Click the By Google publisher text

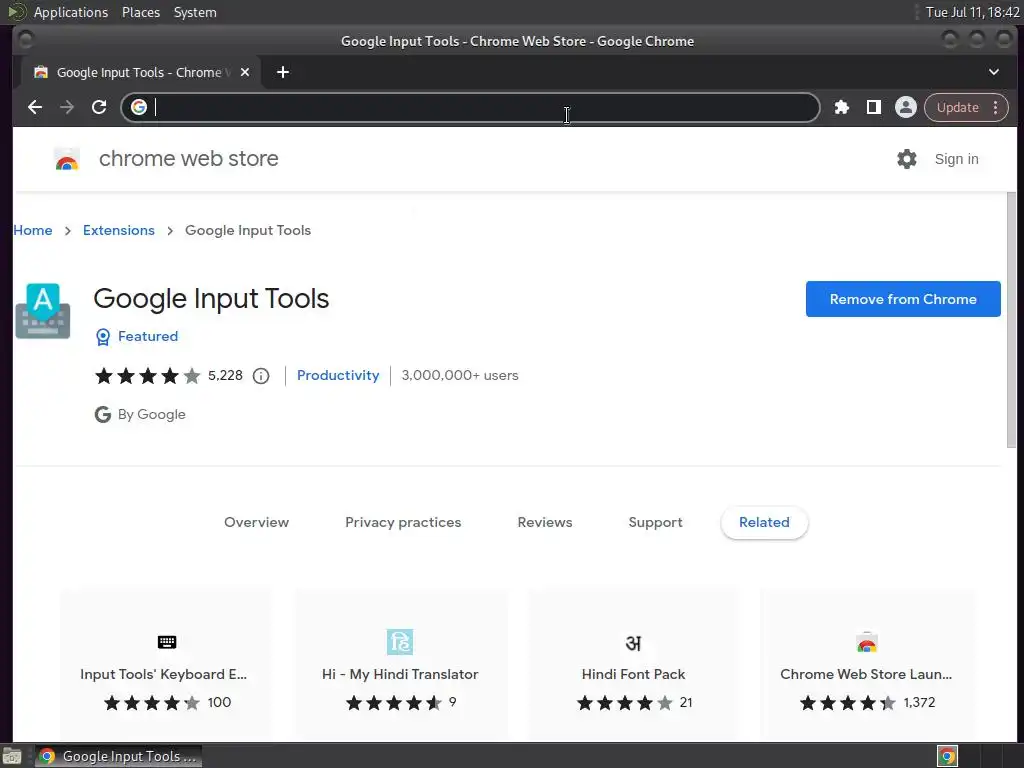pos(152,414)
